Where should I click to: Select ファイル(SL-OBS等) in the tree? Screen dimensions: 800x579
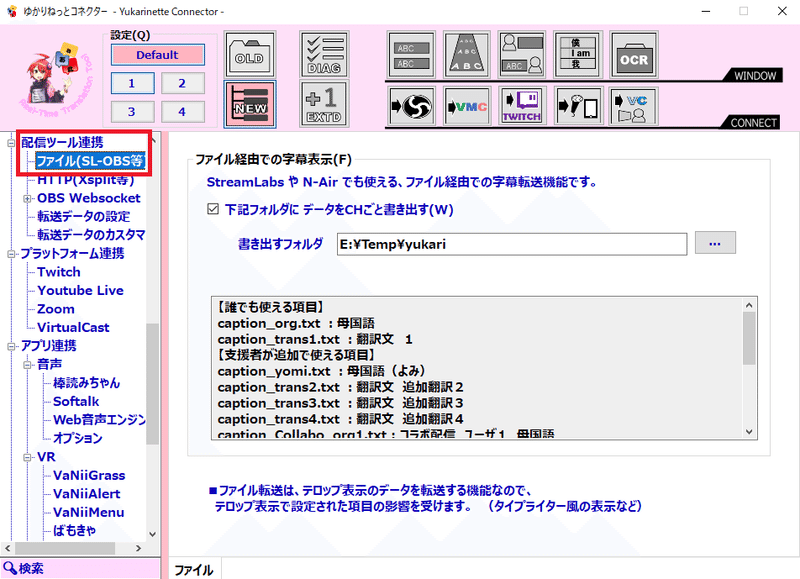click(90, 161)
